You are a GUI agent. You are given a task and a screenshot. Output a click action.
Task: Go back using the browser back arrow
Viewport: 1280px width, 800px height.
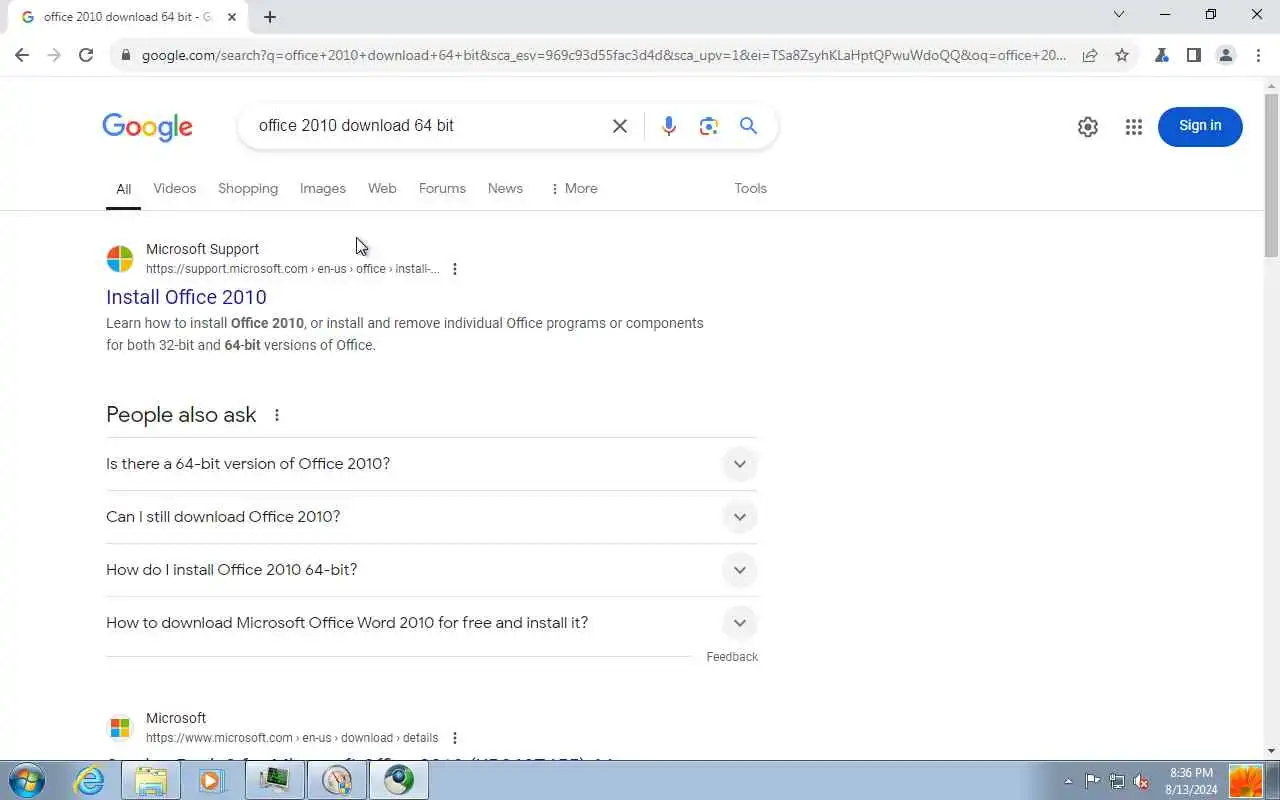(x=22, y=55)
